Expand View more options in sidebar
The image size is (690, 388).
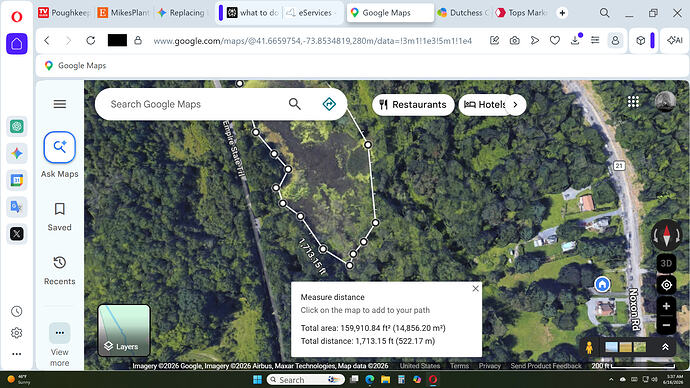[x=59, y=345]
